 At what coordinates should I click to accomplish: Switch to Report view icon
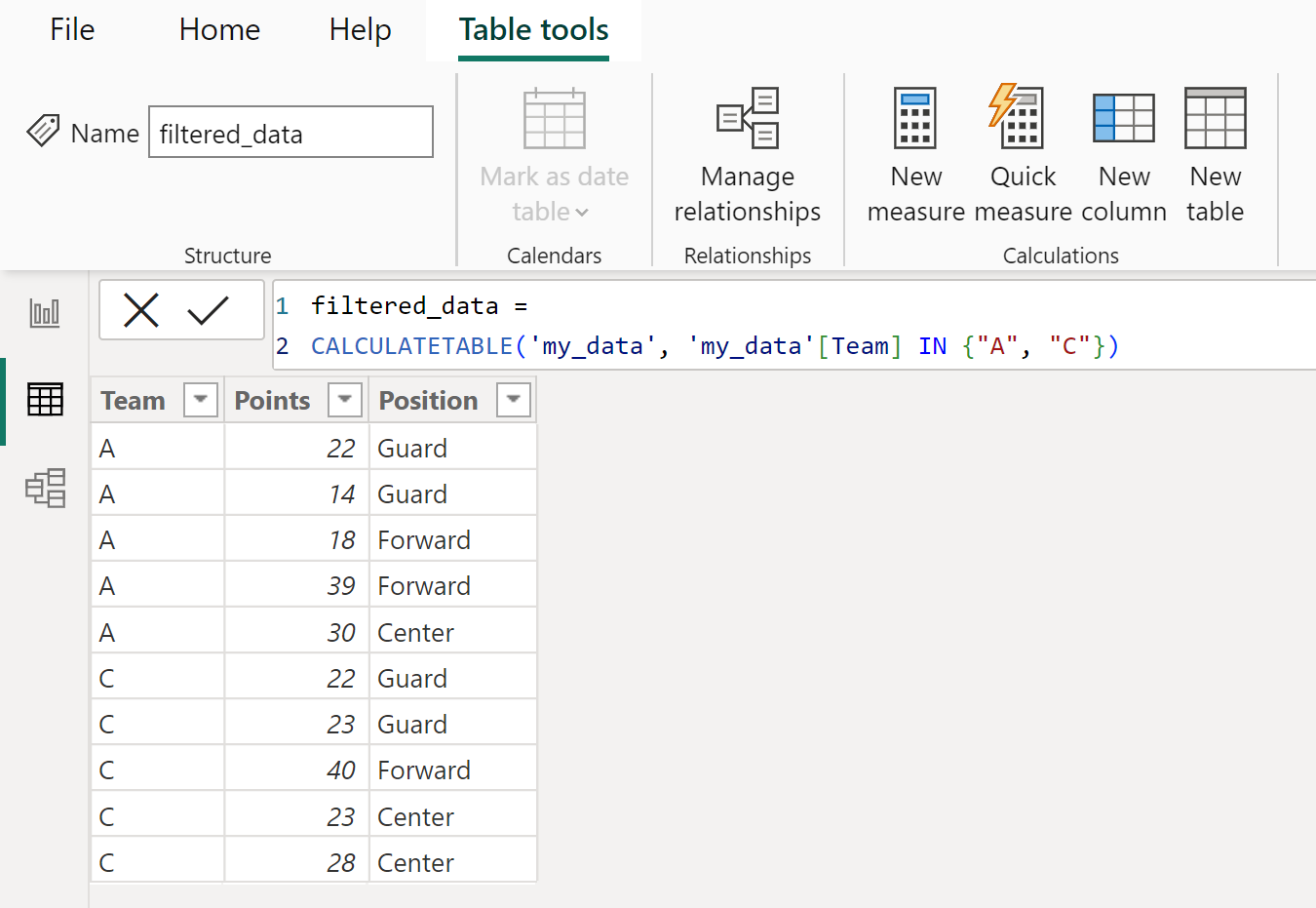[45, 313]
